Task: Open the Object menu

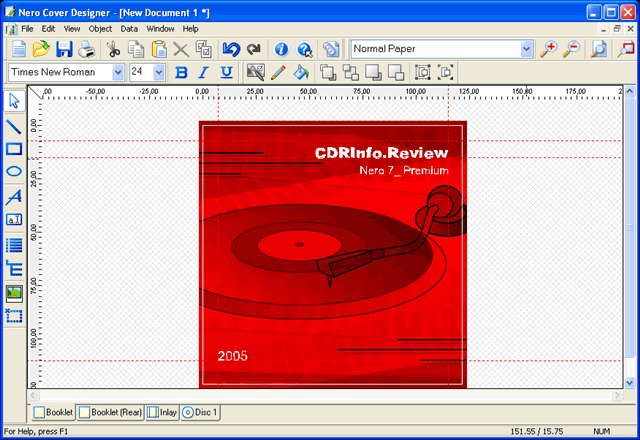Action: [100, 29]
